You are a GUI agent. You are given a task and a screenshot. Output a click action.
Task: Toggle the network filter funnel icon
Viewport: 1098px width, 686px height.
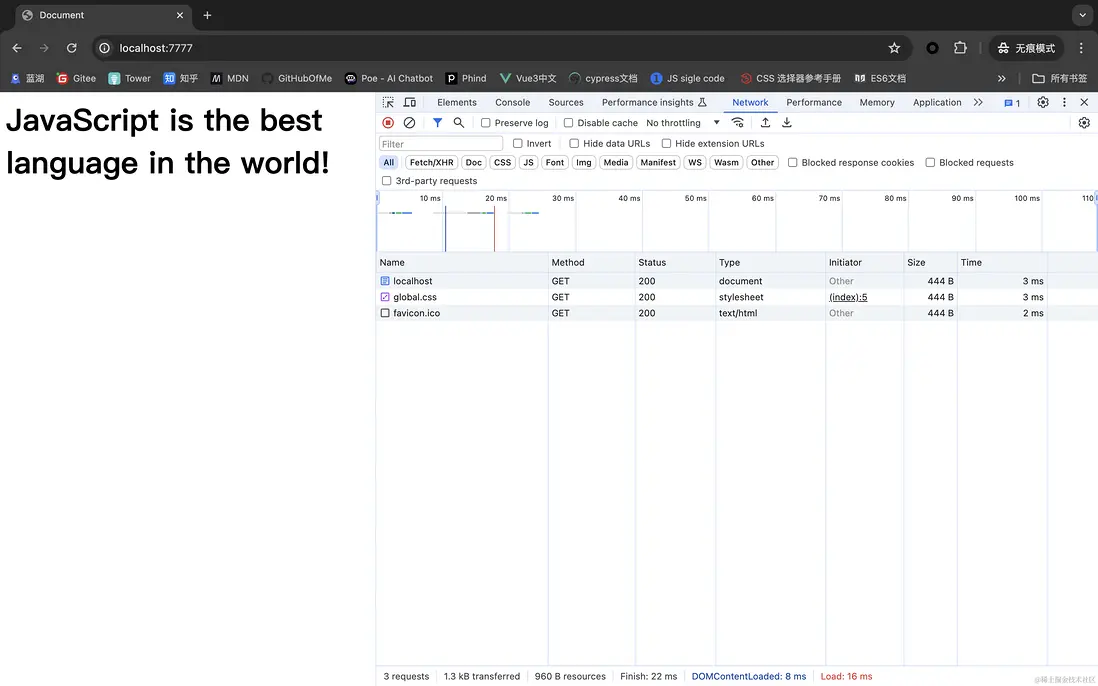click(x=437, y=123)
